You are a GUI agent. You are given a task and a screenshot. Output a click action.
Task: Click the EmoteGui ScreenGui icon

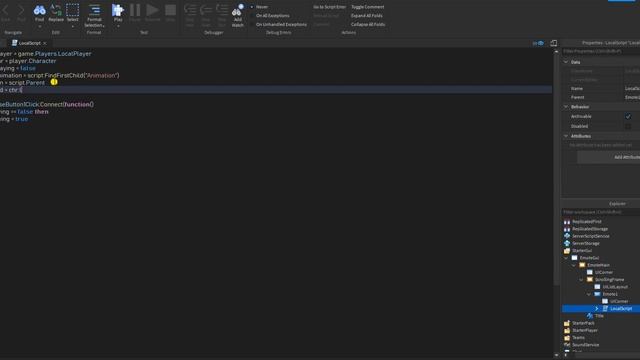(574, 258)
